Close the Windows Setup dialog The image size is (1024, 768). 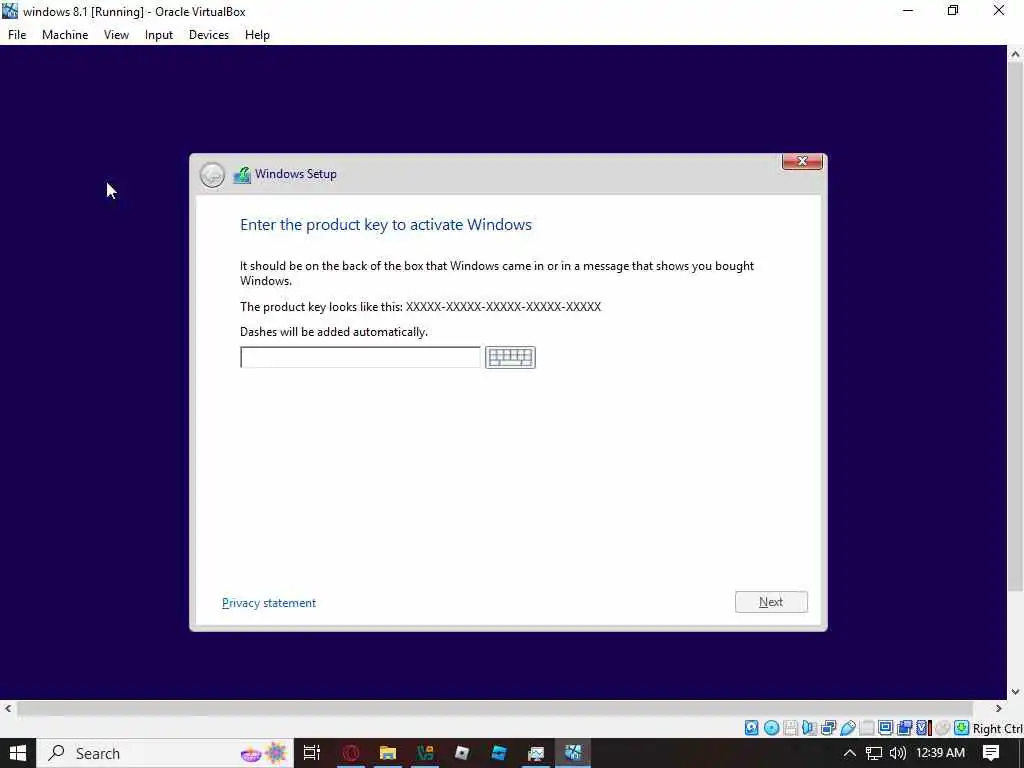tap(802, 161)
